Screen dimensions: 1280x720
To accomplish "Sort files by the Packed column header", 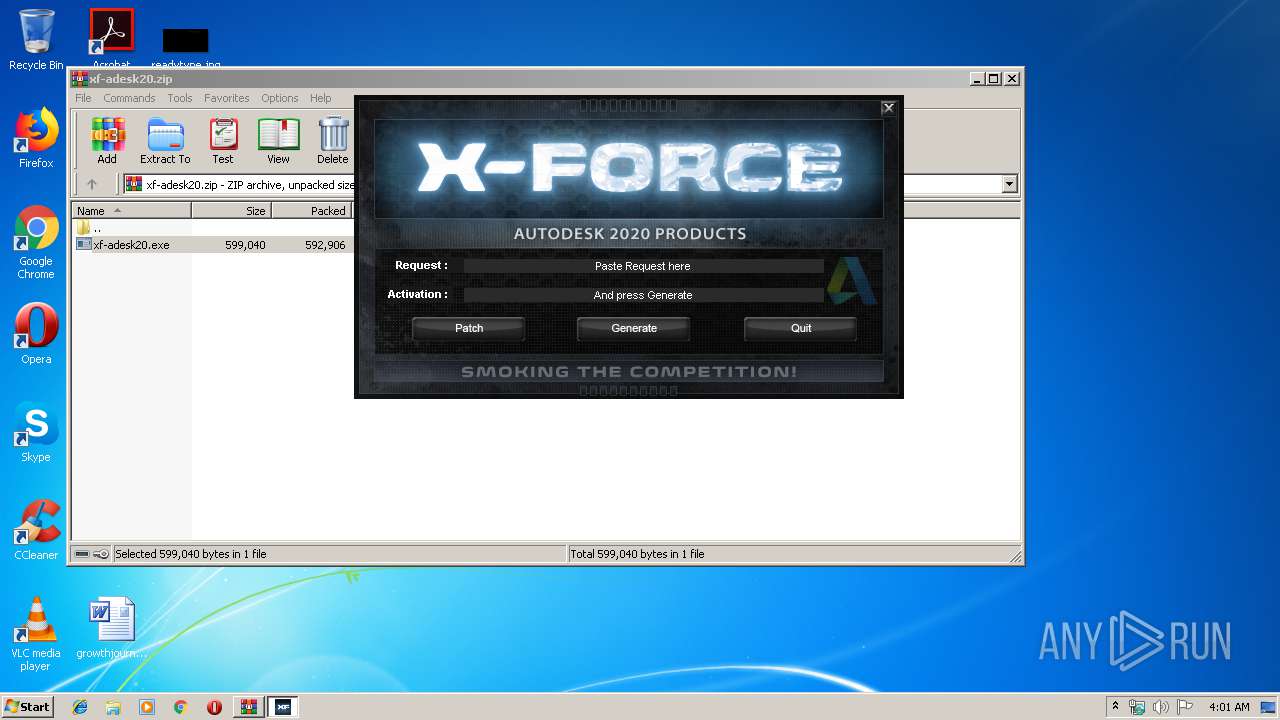I will click(x=311, y=210).
